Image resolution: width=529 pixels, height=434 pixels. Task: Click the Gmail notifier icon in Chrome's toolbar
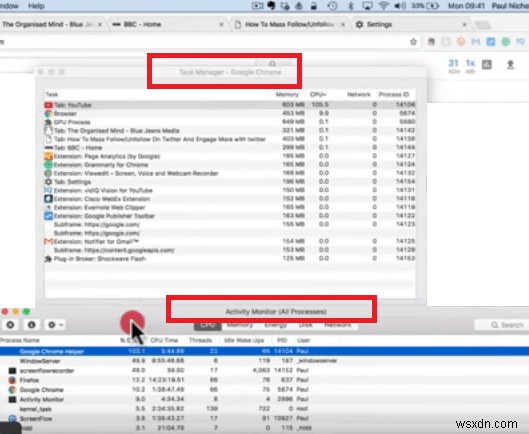pos(476,42)
